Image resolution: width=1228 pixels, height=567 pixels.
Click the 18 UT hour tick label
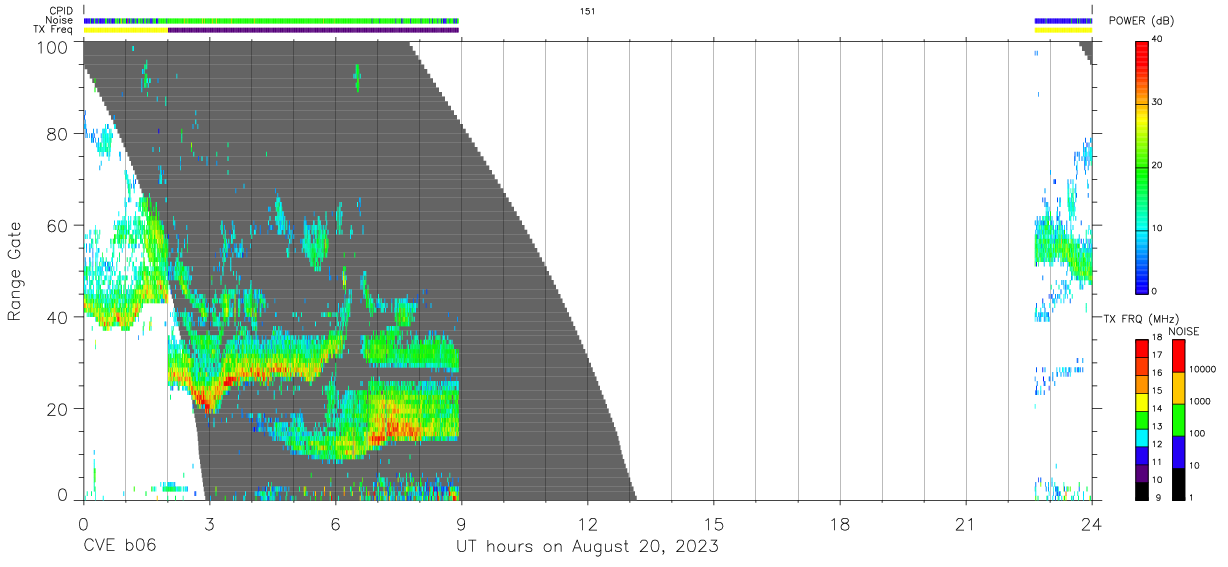point(840,524)
